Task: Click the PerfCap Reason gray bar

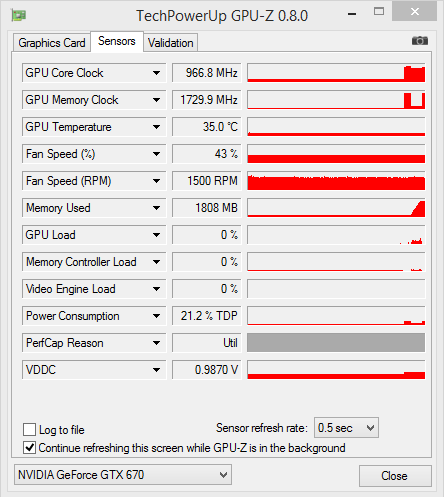Action: (x=336, y=343)
